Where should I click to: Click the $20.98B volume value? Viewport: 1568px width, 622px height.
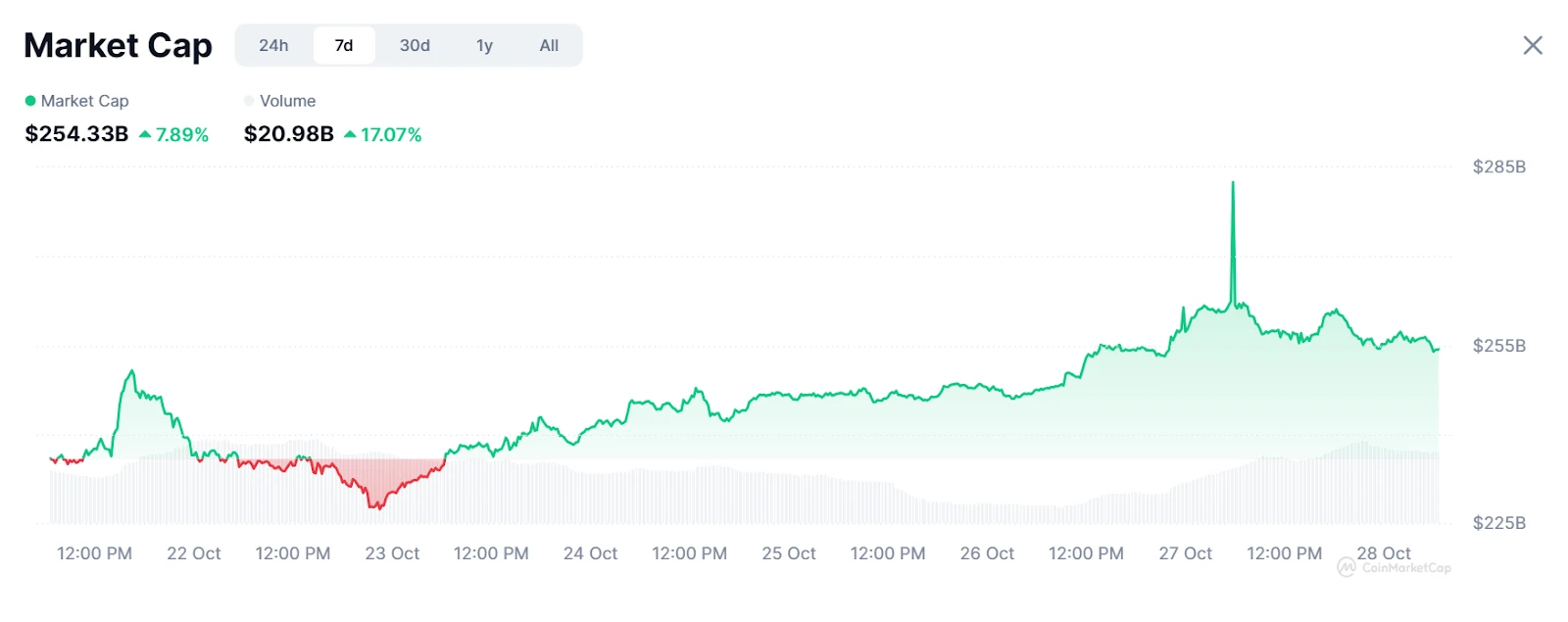[288, 134]
